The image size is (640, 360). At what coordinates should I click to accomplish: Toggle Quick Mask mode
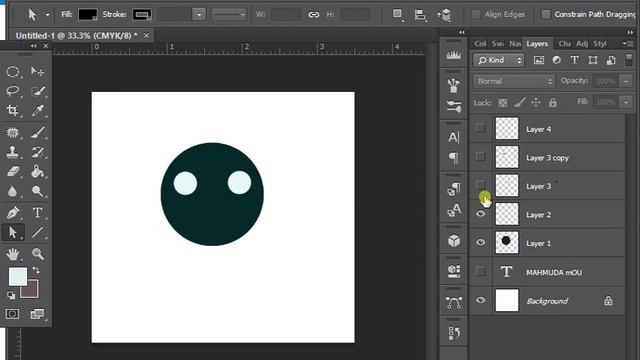[x=12, y=314]
